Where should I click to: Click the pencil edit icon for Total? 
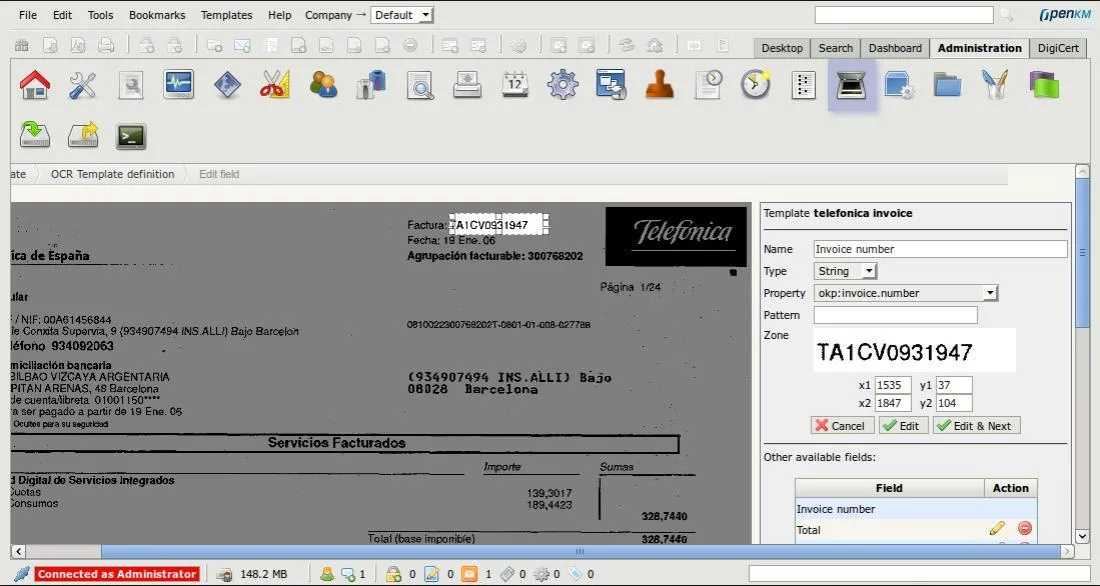tap(997, 528)
